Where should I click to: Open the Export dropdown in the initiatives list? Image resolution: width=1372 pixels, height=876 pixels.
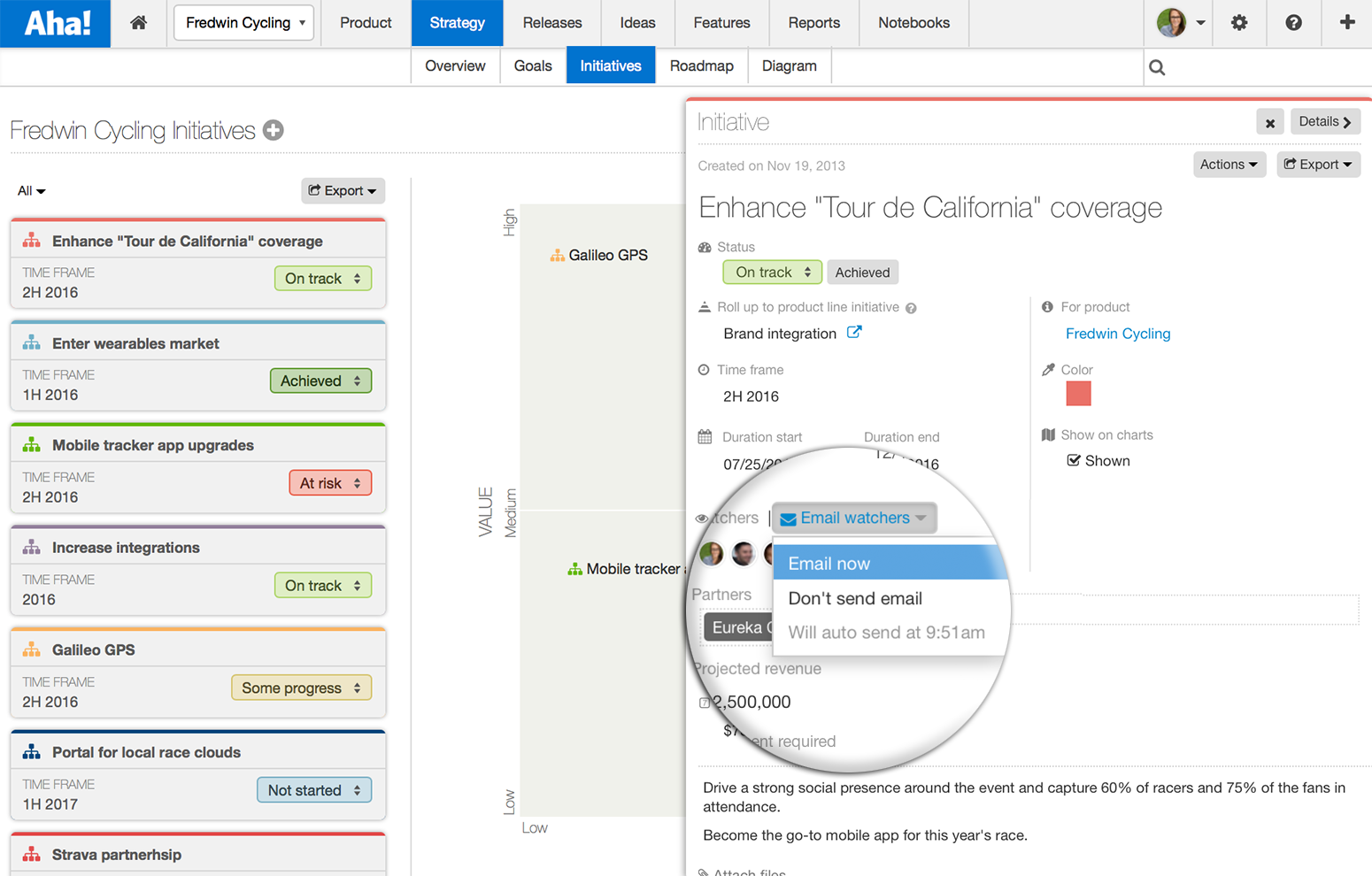(343, 190)
